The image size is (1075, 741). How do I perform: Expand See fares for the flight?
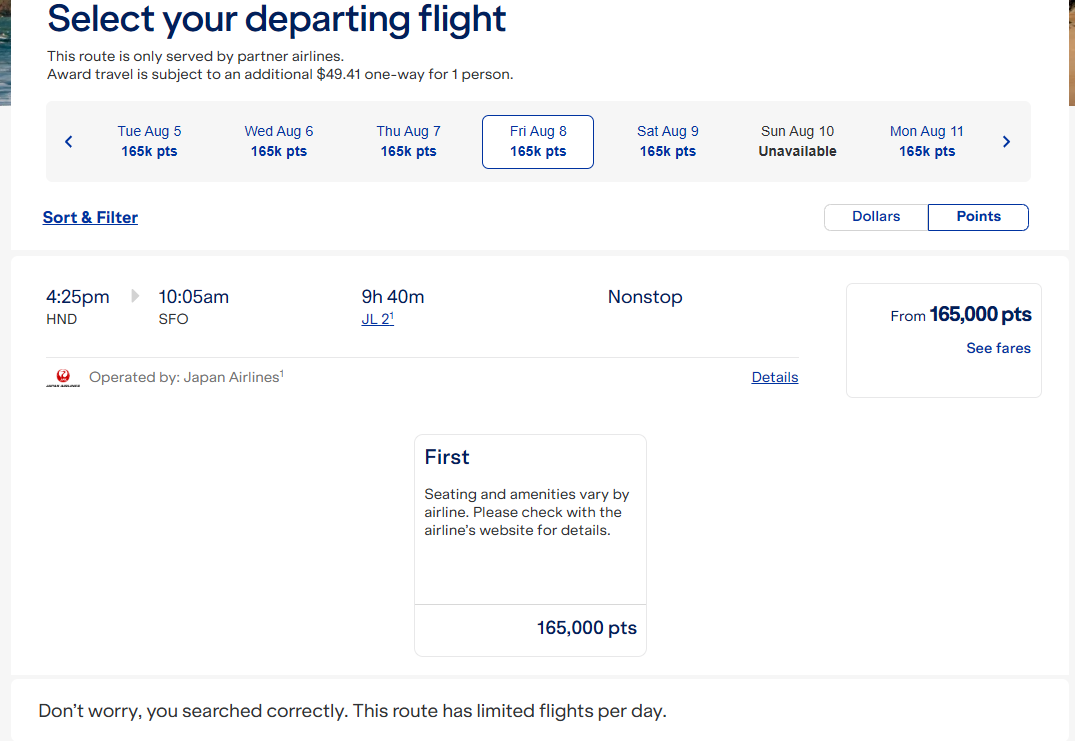click(x=998, y=349)
